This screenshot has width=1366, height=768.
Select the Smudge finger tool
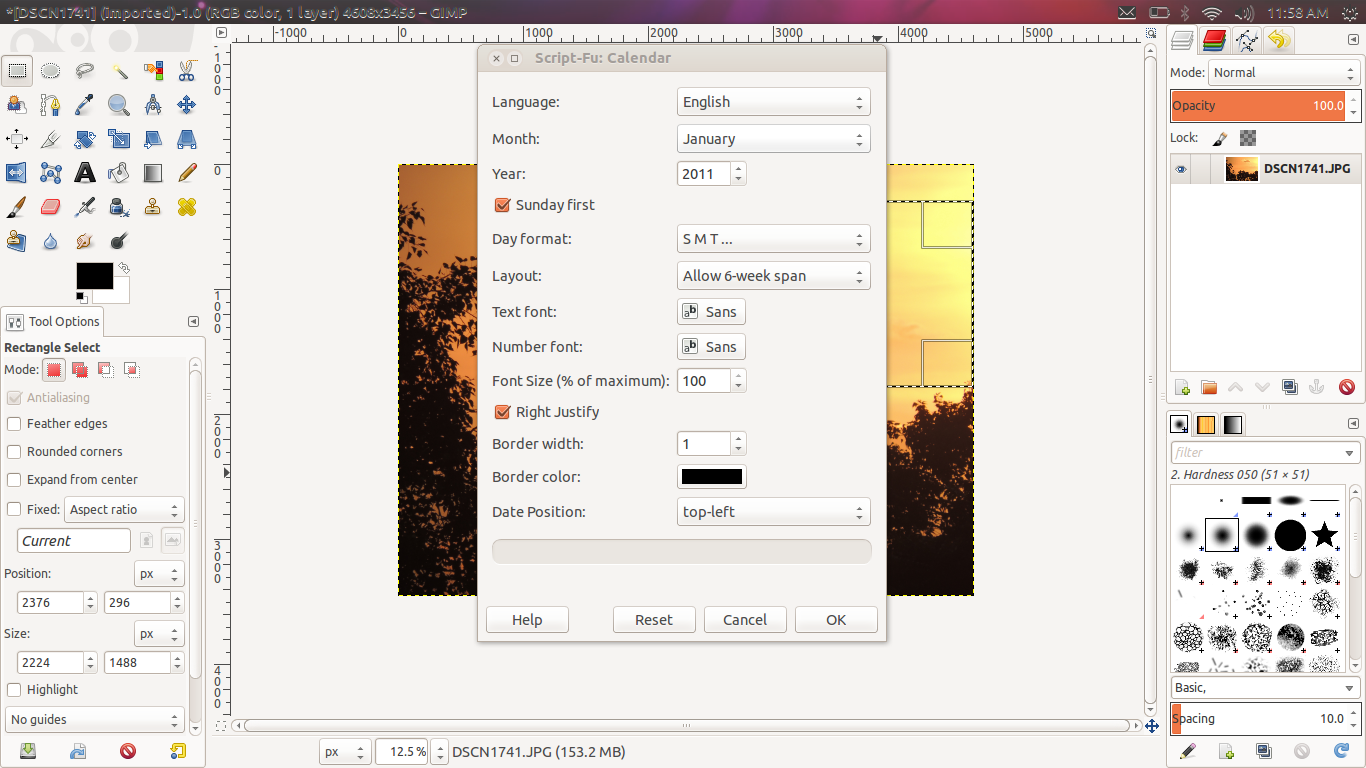(85, 241)
